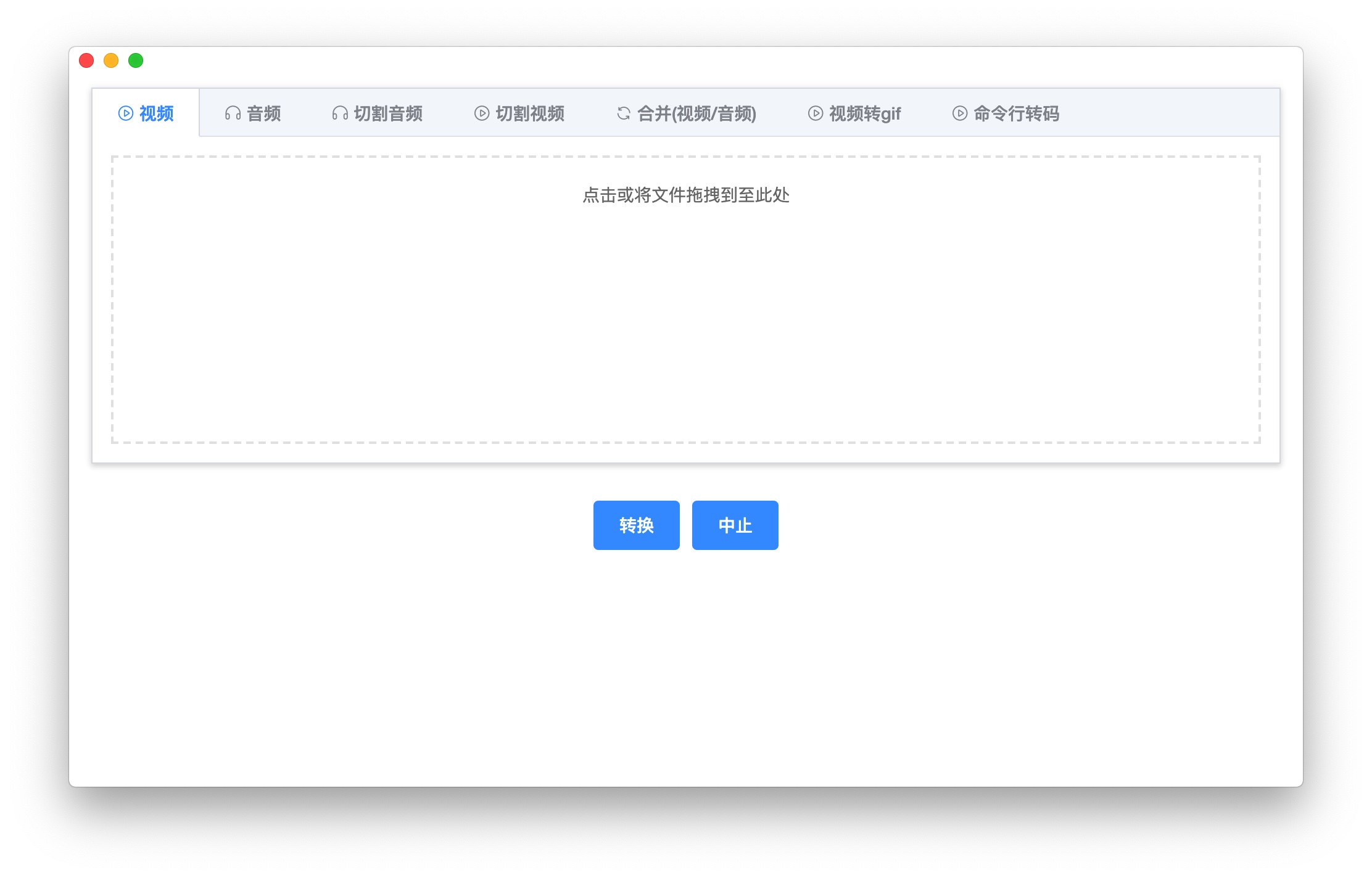Click the play icon beside 命令行转码
Image resolution: width=1372 pixels, height=878 pixels.
point(960,113)
